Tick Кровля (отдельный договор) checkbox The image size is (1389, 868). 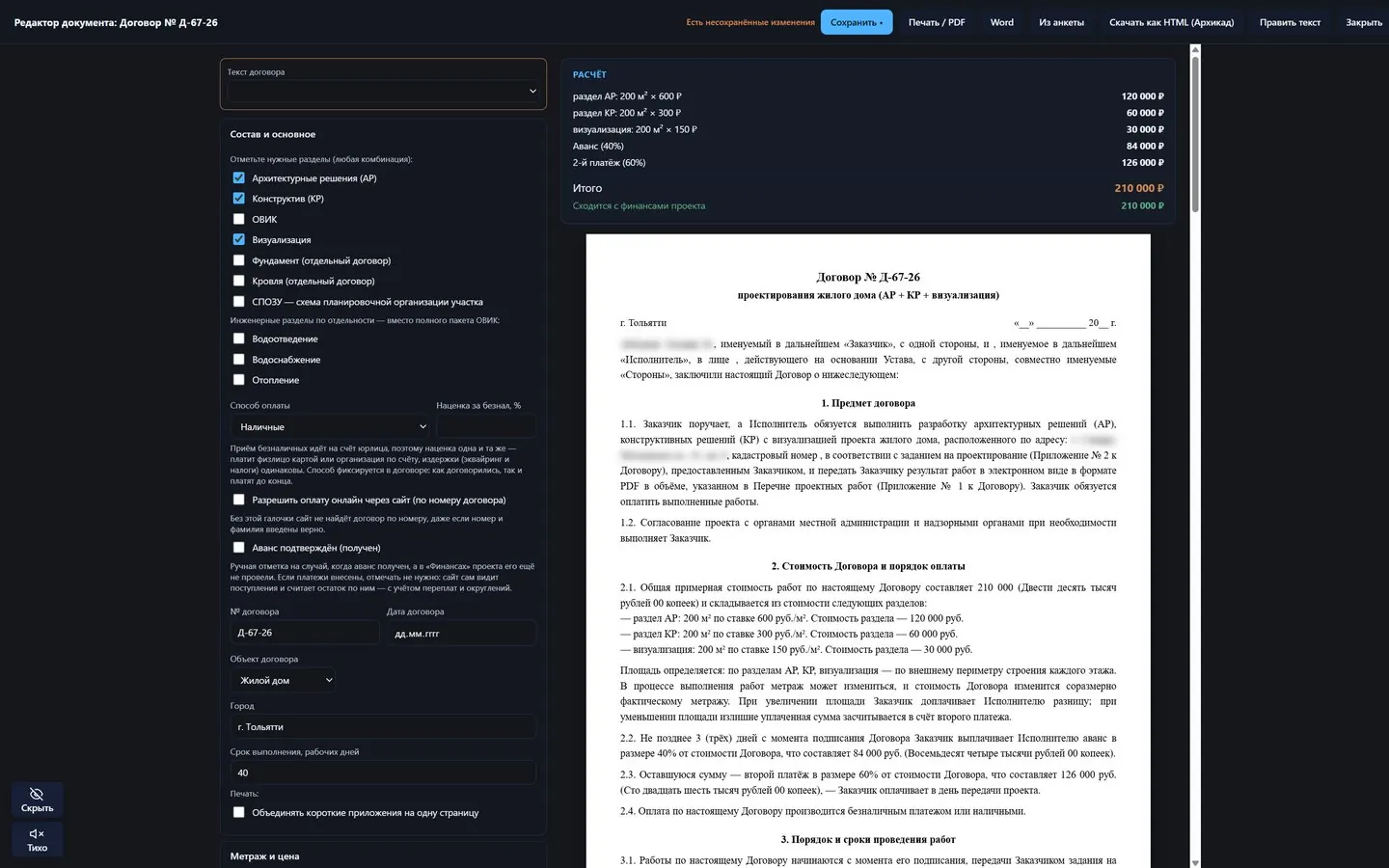click(x=238, y=281)
